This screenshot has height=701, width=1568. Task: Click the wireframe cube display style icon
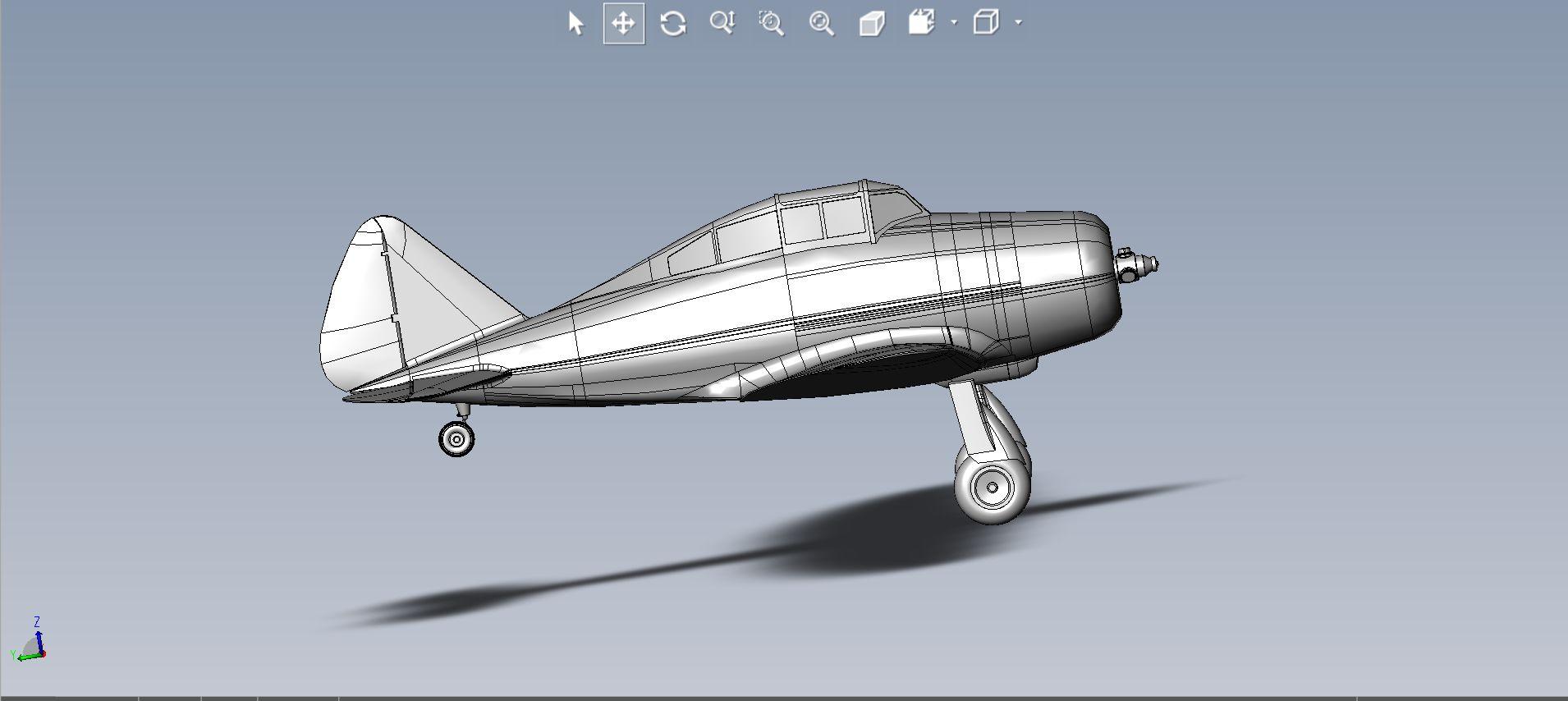tap(986, 22)
